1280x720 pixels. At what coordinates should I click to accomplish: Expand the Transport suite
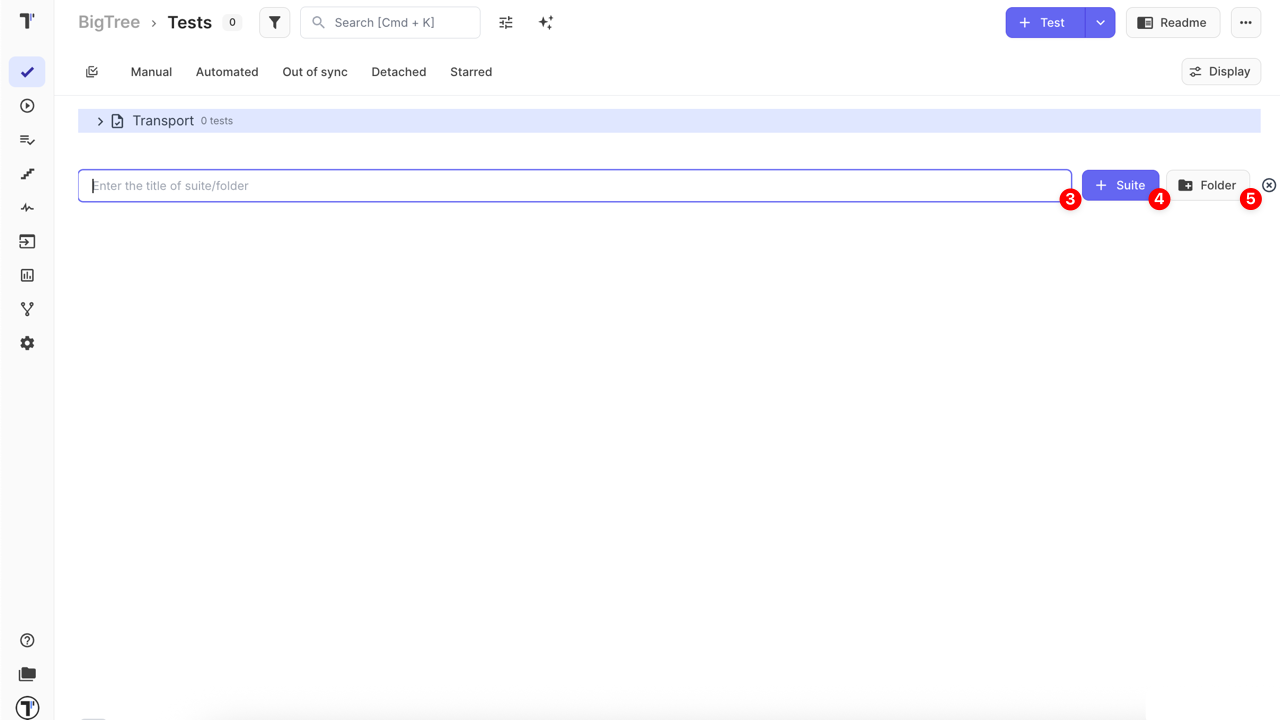pos(99,120)
